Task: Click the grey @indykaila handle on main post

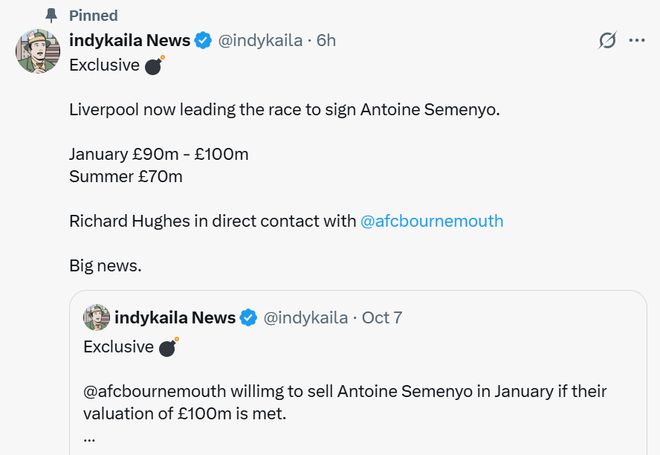Action: [258, 41]
